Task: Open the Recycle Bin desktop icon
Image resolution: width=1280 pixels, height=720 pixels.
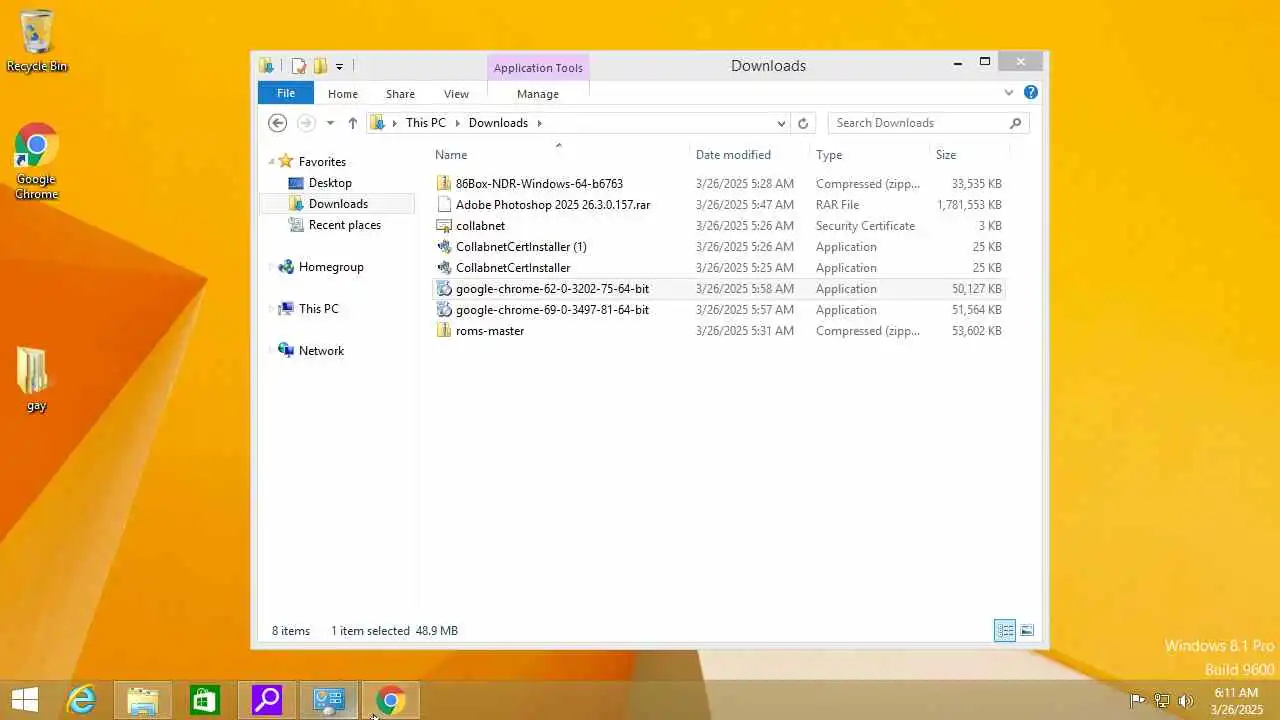Action: pyautogui.click(x=37, y=42)
